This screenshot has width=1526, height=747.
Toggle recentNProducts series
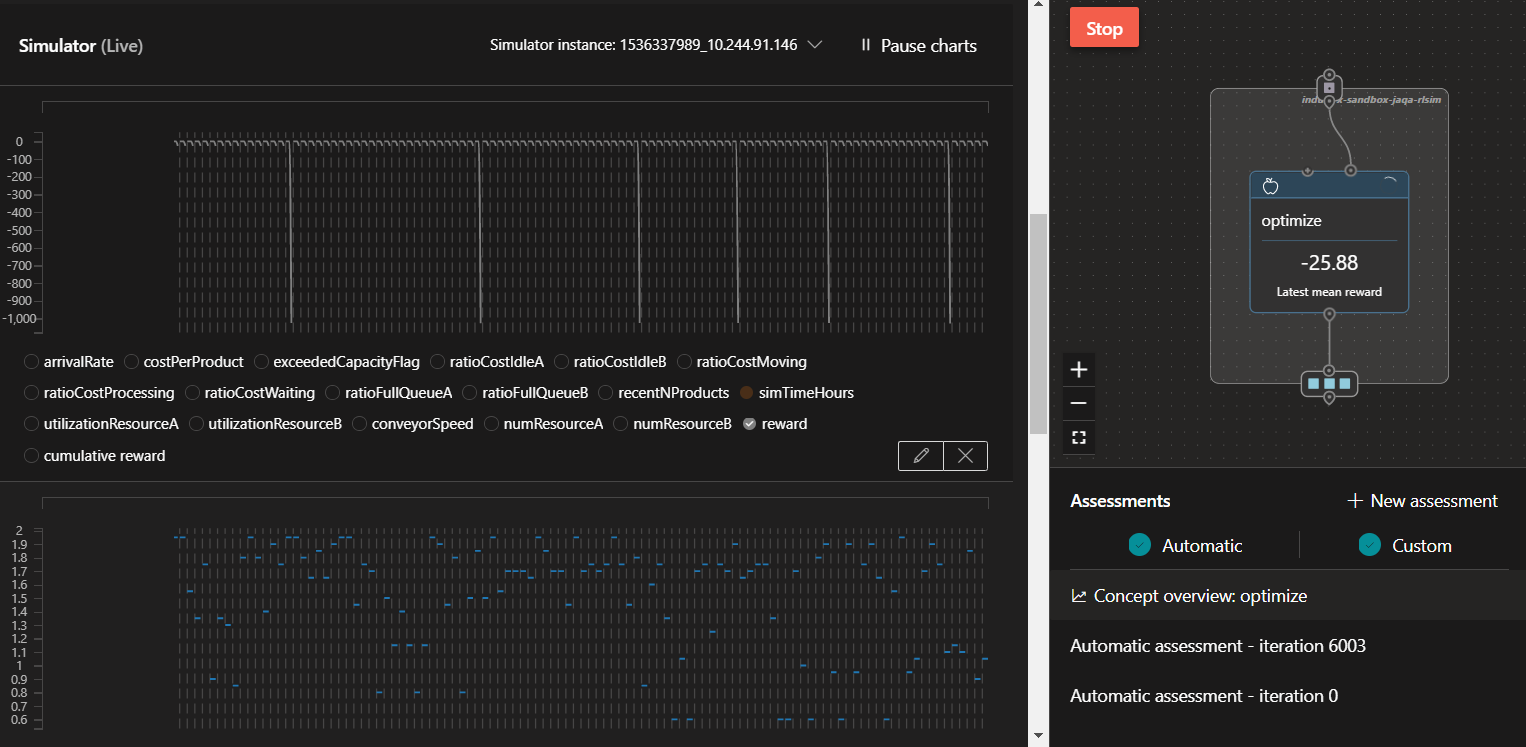(x=606, y=393)
